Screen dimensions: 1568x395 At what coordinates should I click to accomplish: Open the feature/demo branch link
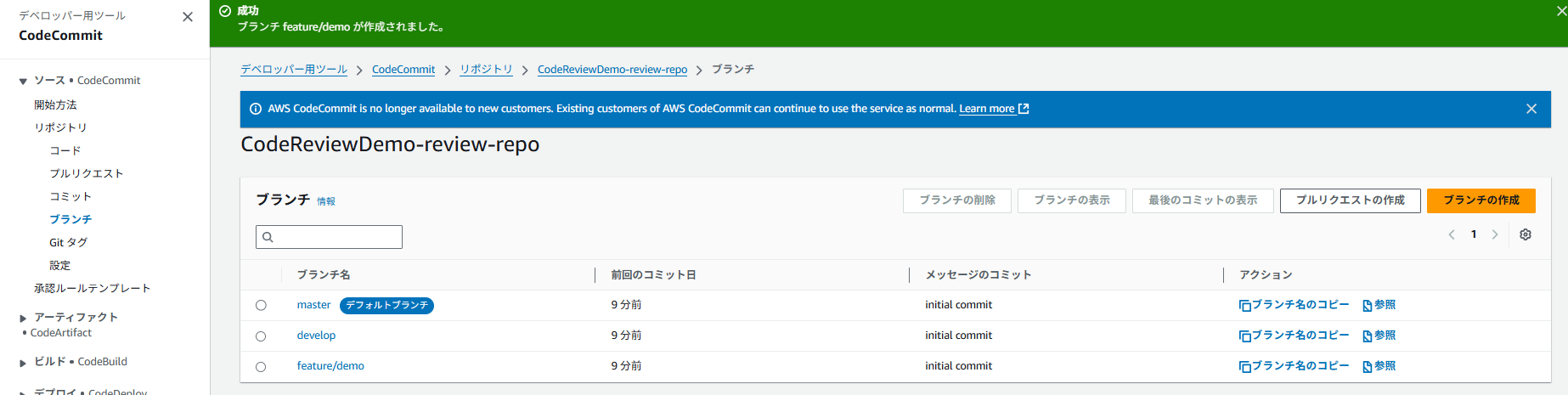330,366
